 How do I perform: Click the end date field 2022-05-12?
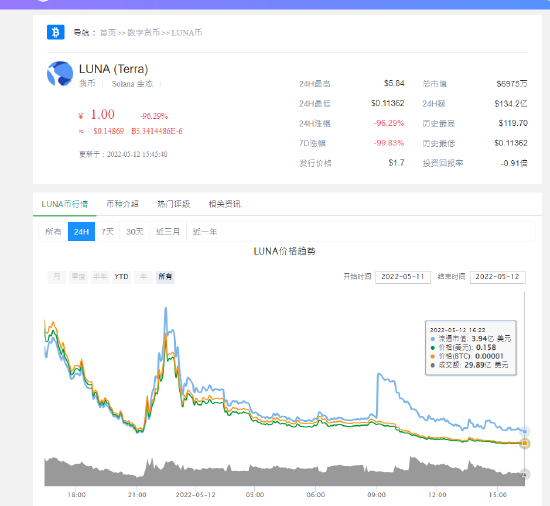coord(497,277)
